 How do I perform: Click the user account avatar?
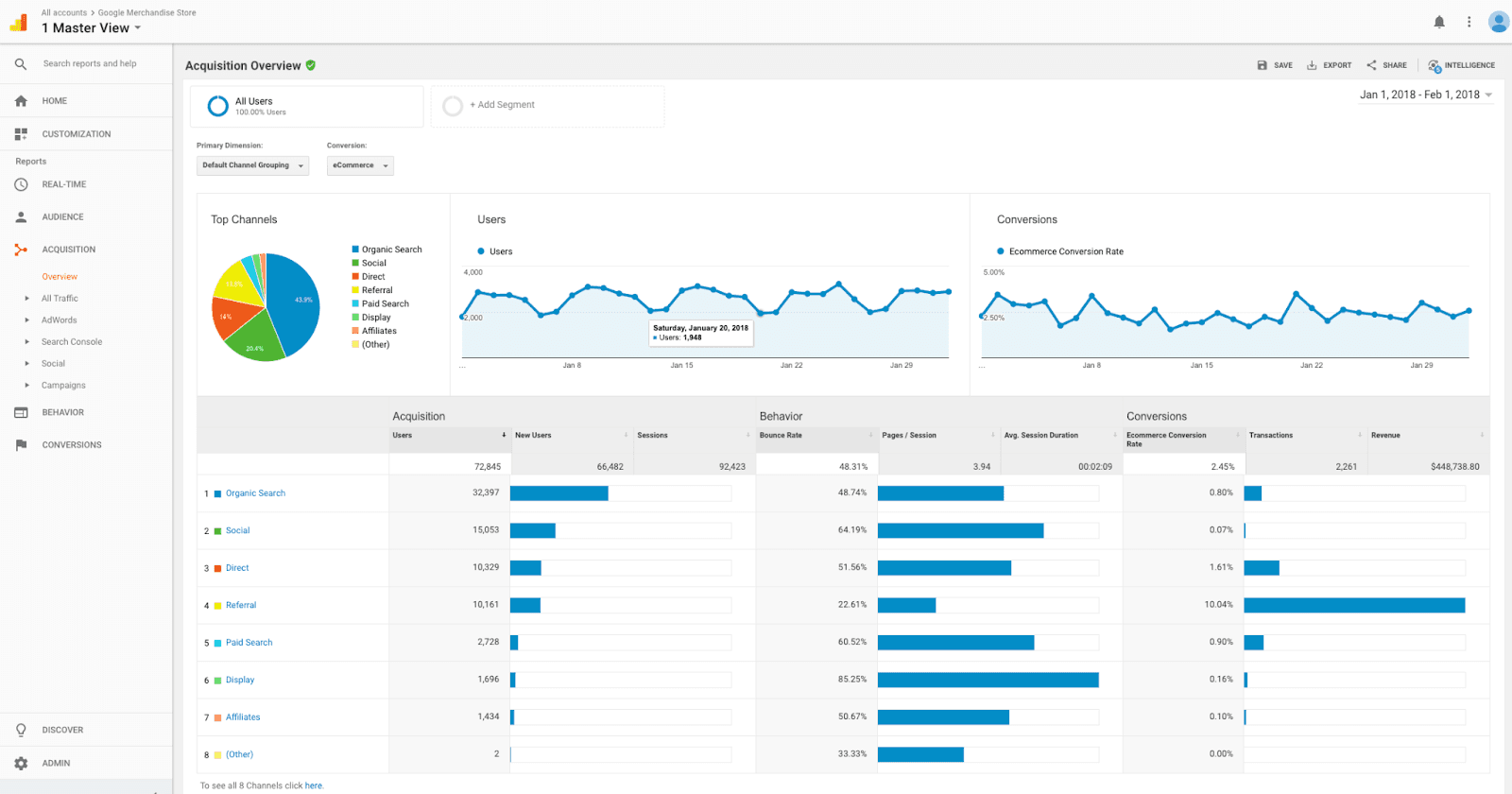tap(1499, 22)
